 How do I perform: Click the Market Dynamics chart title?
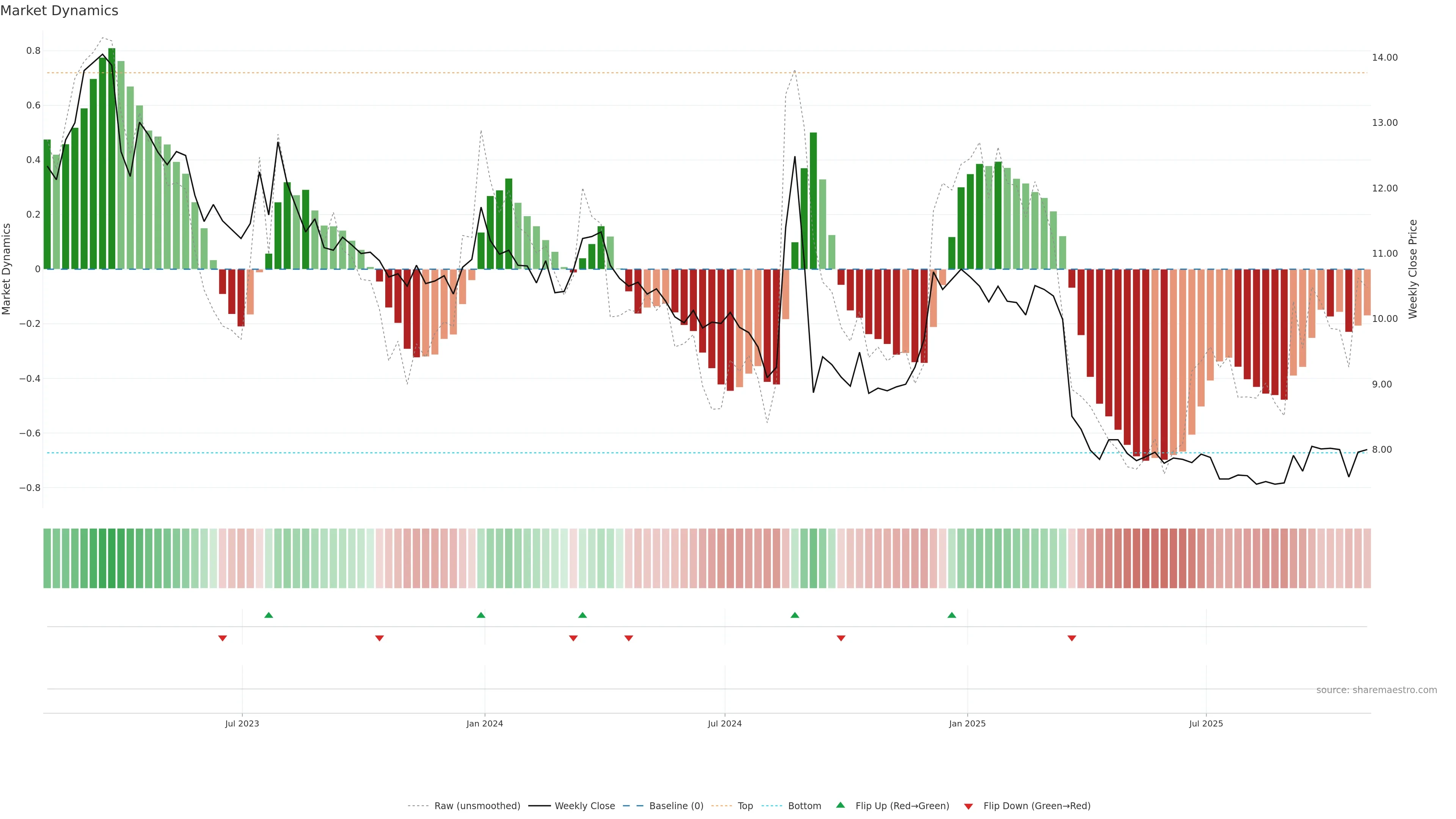coord(60,11)
